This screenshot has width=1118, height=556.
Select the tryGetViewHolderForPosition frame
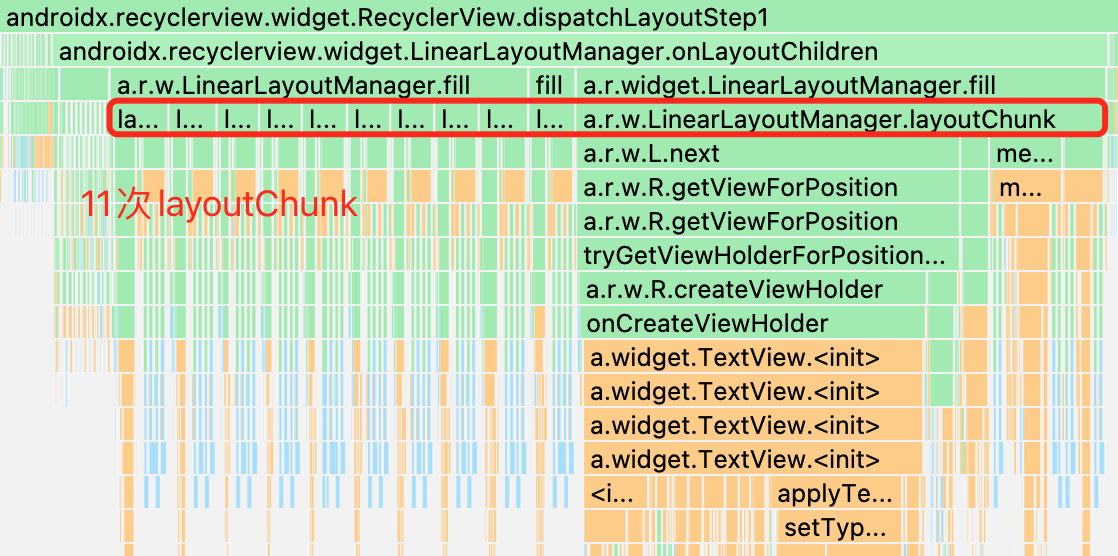765,256
